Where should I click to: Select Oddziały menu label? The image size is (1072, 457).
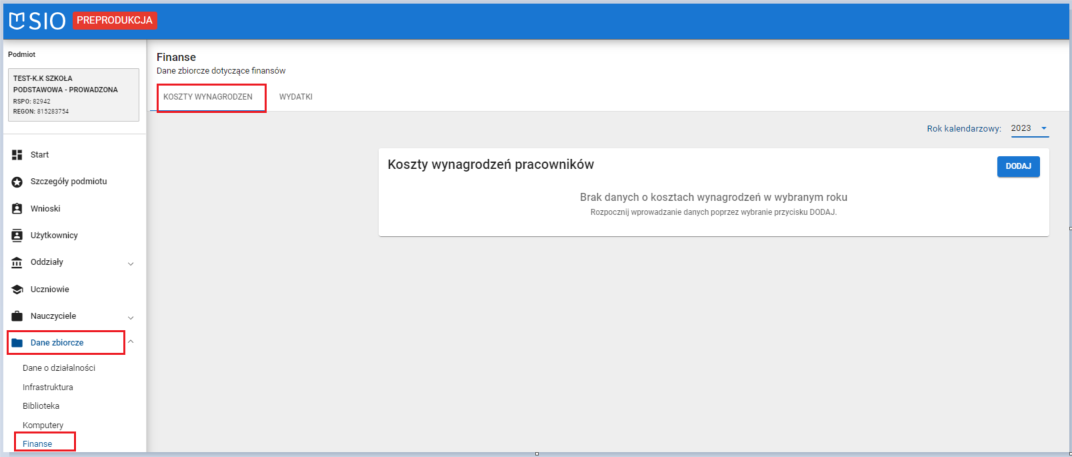point(47,262)
